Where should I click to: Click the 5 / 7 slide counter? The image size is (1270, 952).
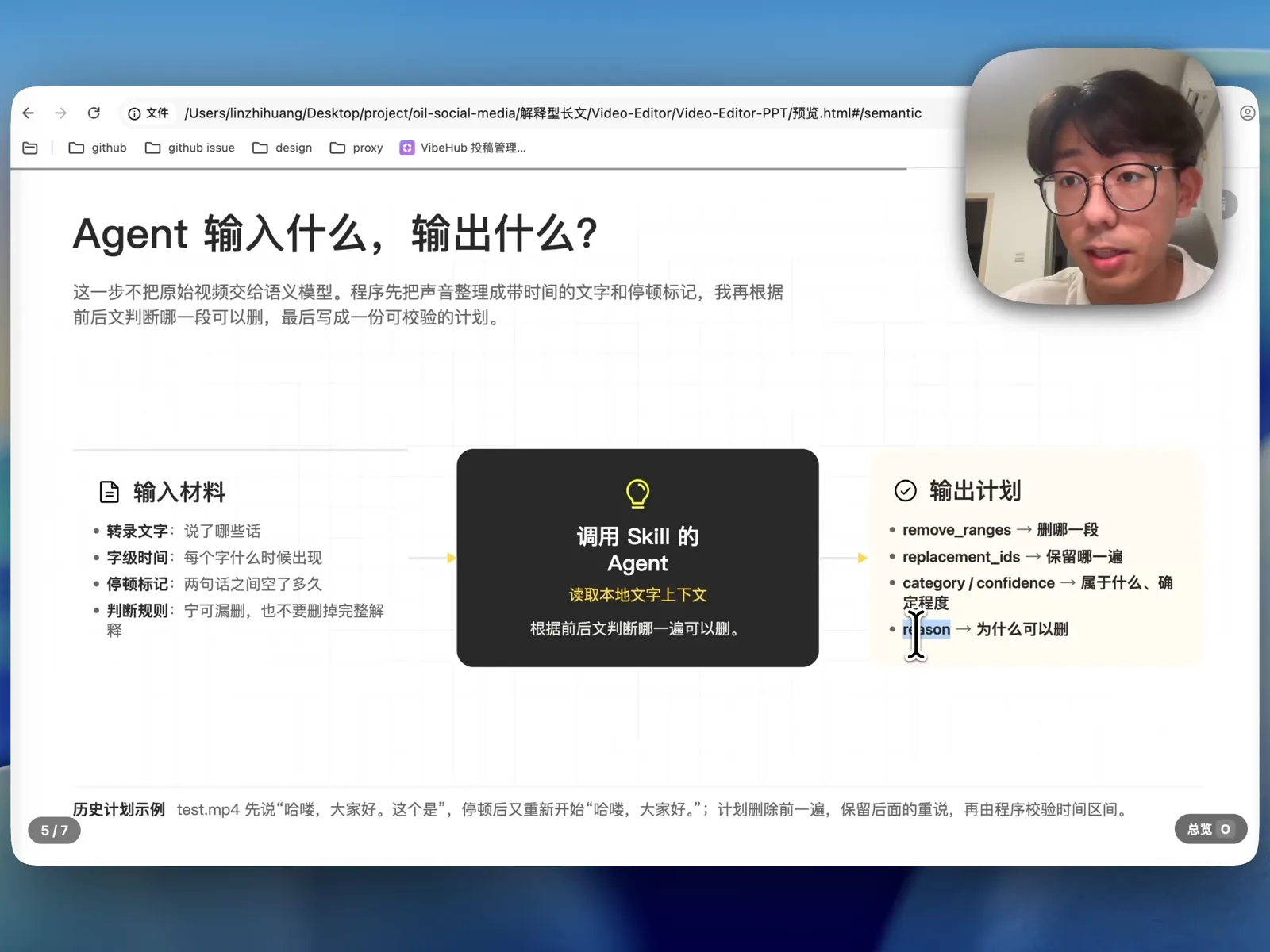pos(55,830)
